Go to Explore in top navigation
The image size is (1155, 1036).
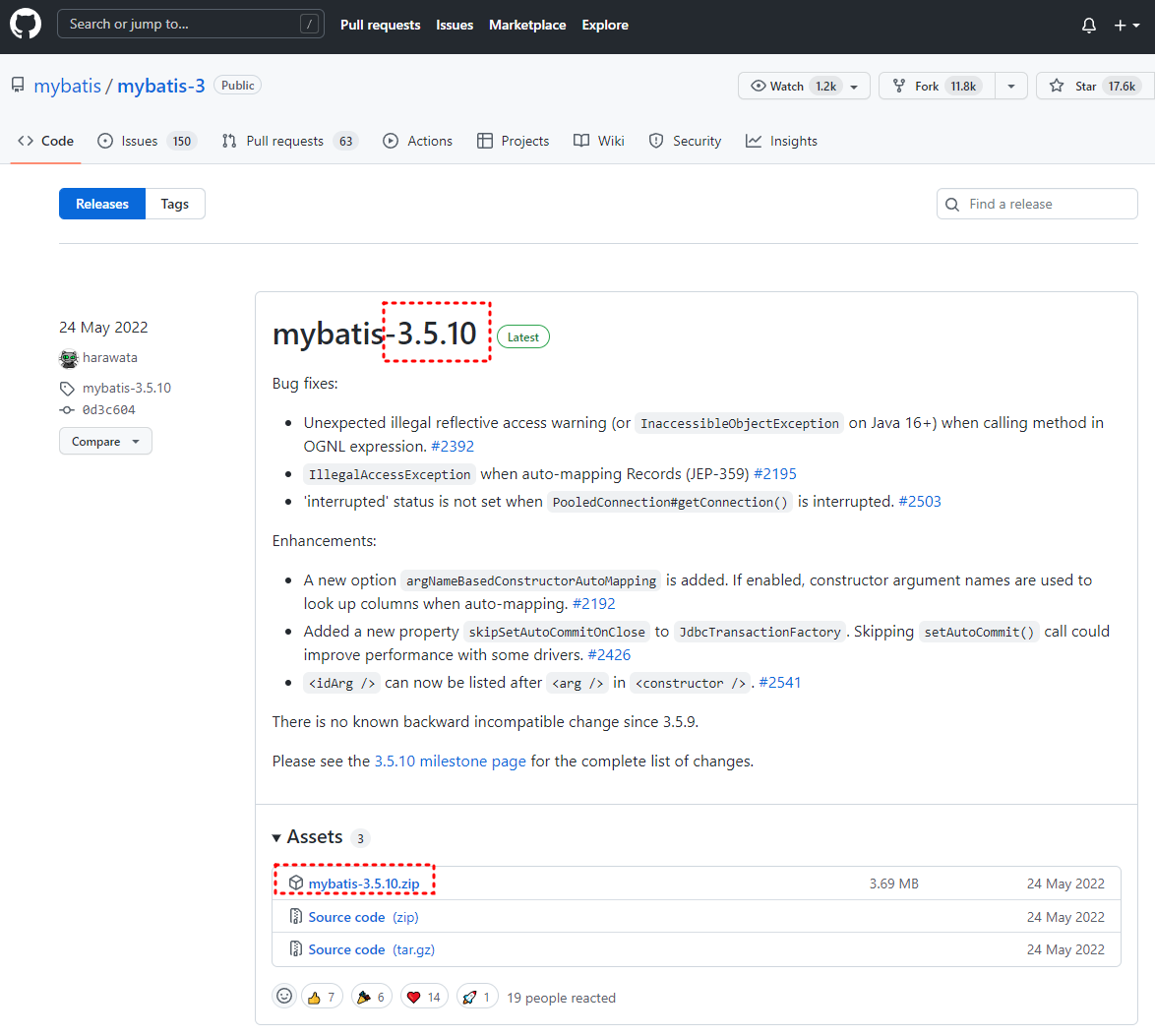click(605, 25)
